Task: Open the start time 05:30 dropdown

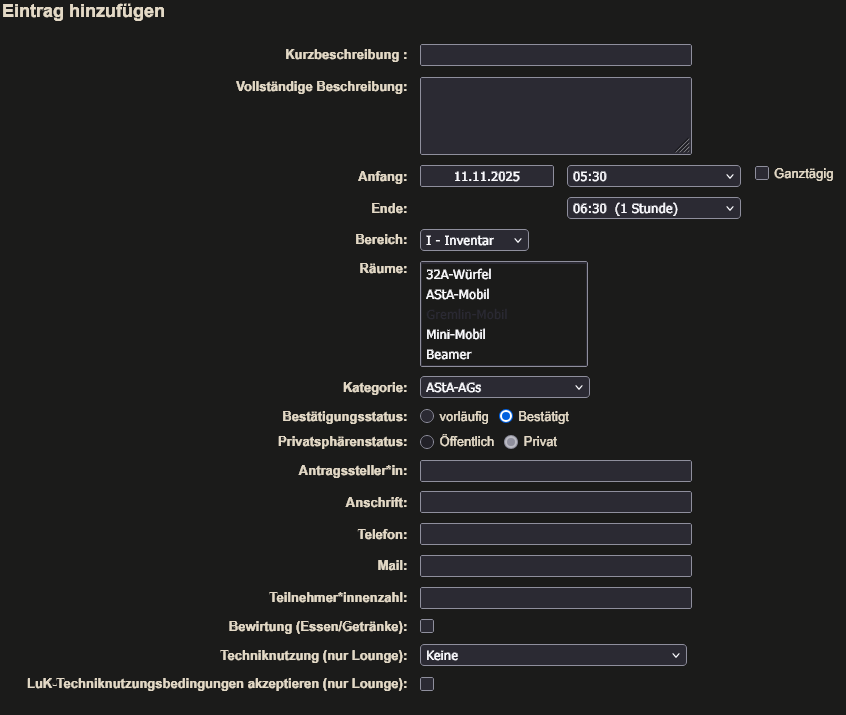Action: point(653,176)
